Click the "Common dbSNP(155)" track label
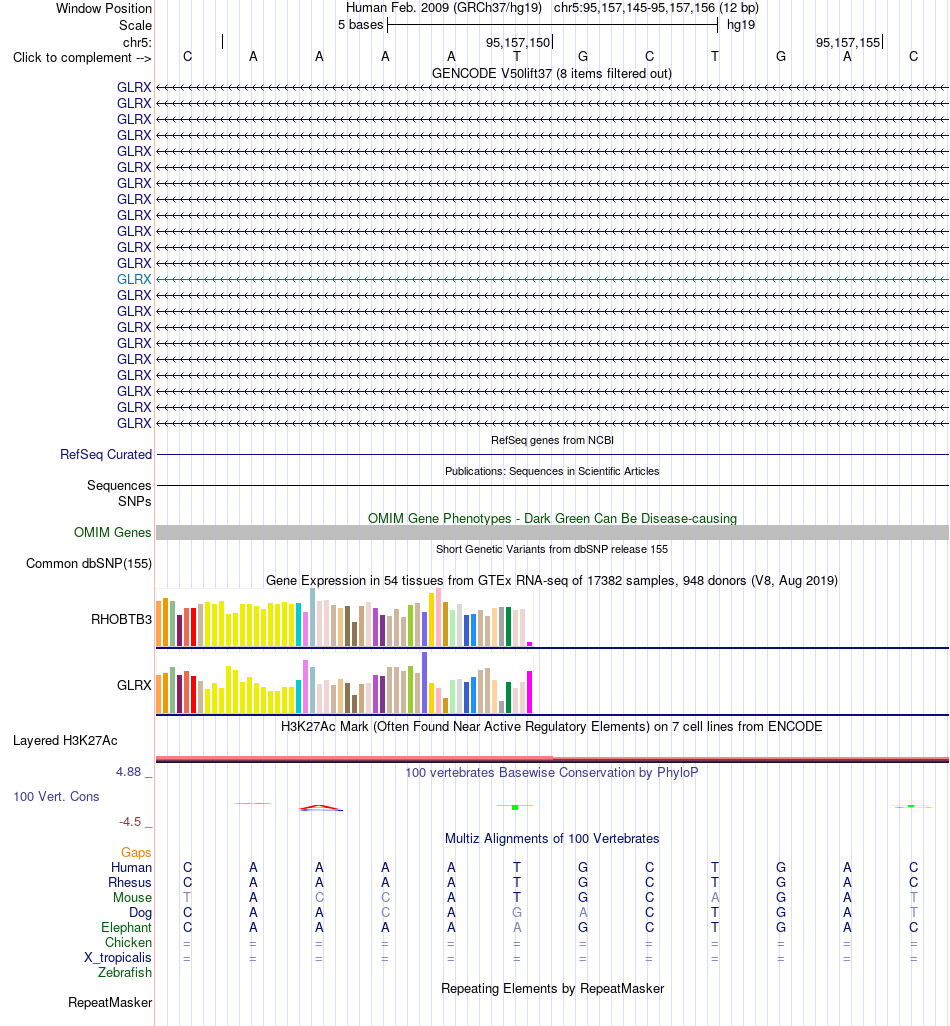The height and width of the screenshot is (1026, 950). [x=89, y=563]
